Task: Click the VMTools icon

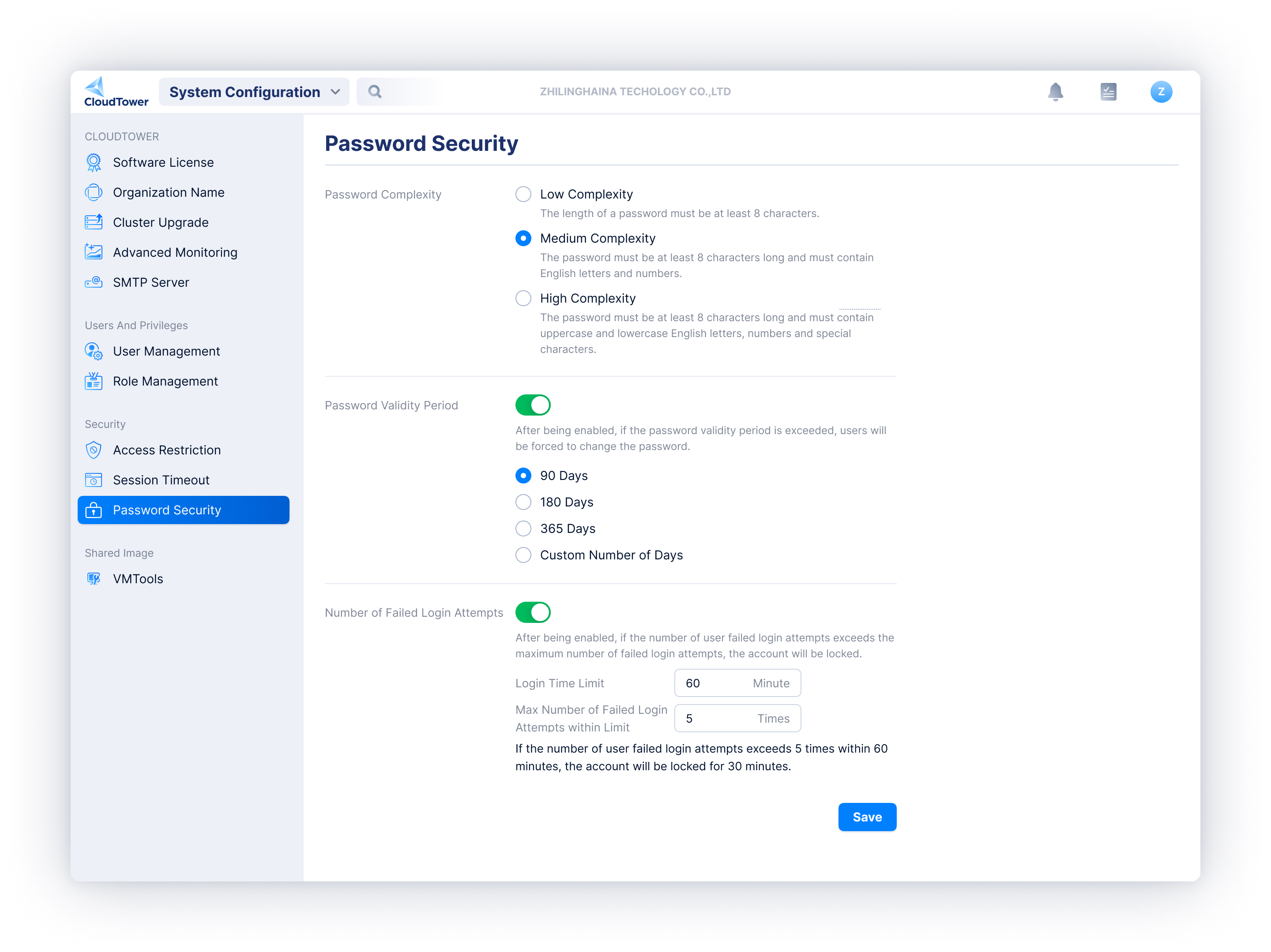Action: click(x=94, y=578)
